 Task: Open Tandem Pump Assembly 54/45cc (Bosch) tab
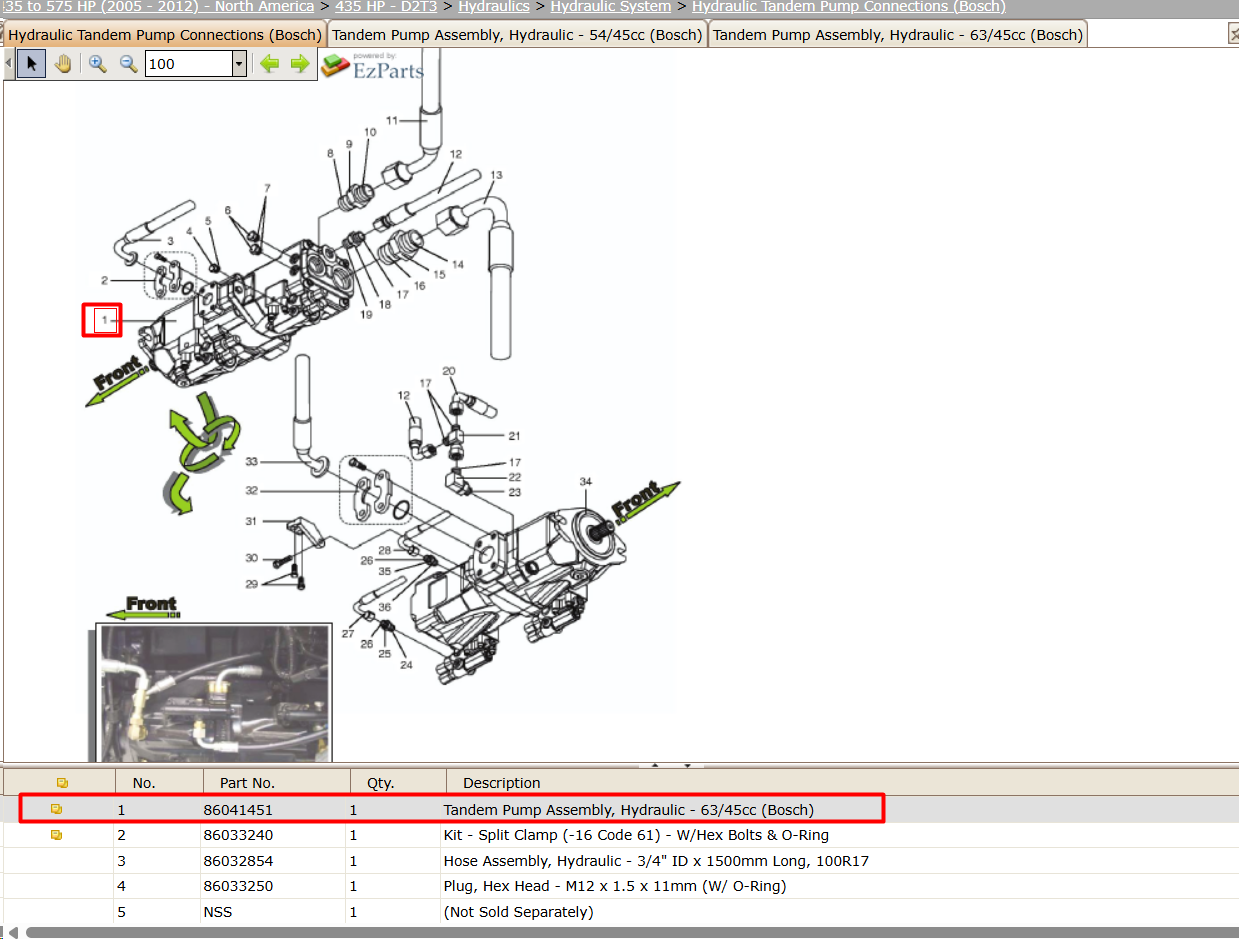(x=517, y=35)
